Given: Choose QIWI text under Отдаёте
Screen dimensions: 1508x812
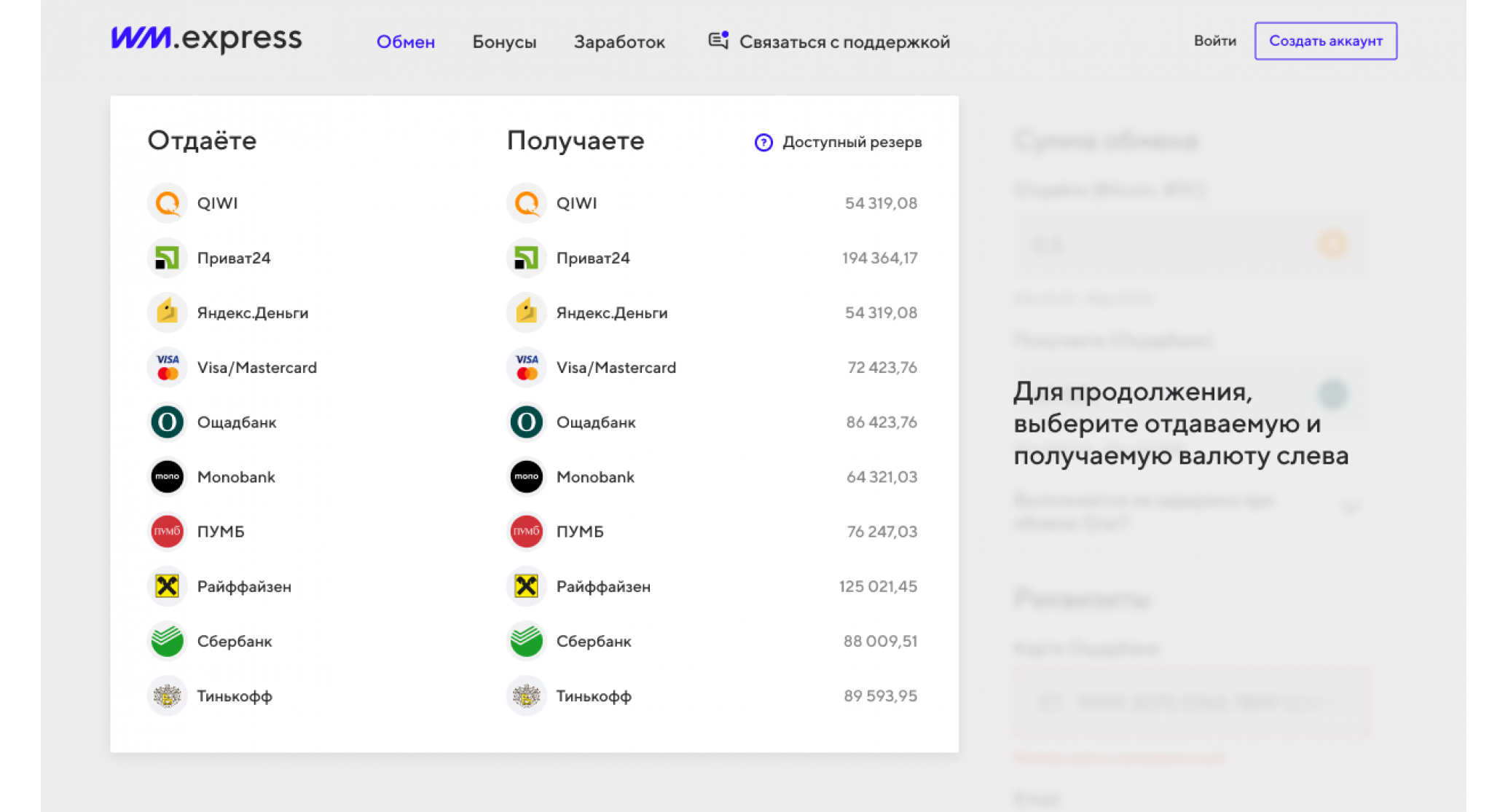Looking at the screenshot, I should point(217,203).
